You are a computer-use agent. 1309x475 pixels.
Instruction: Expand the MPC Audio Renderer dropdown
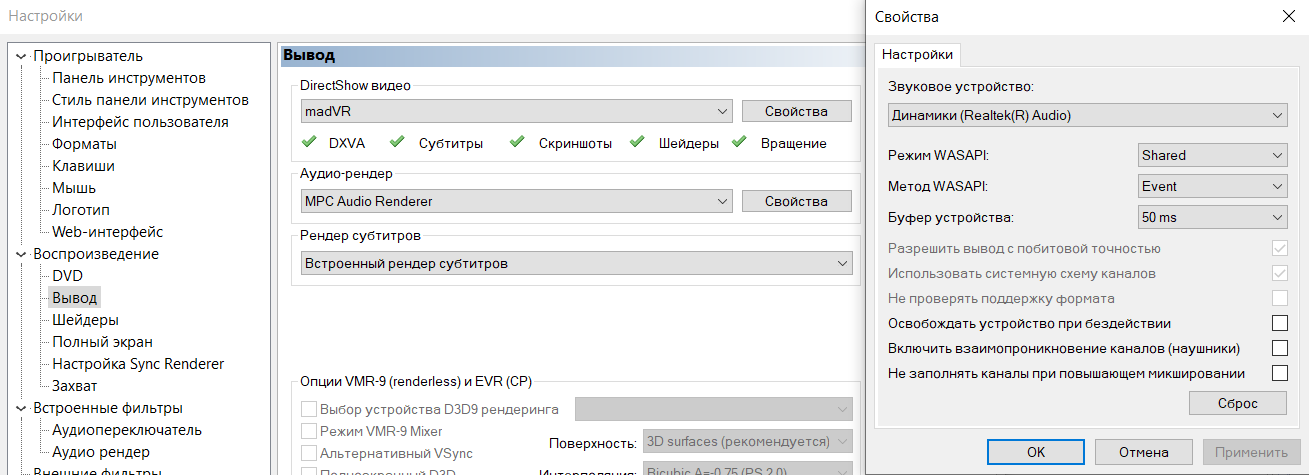pos(517,201)
